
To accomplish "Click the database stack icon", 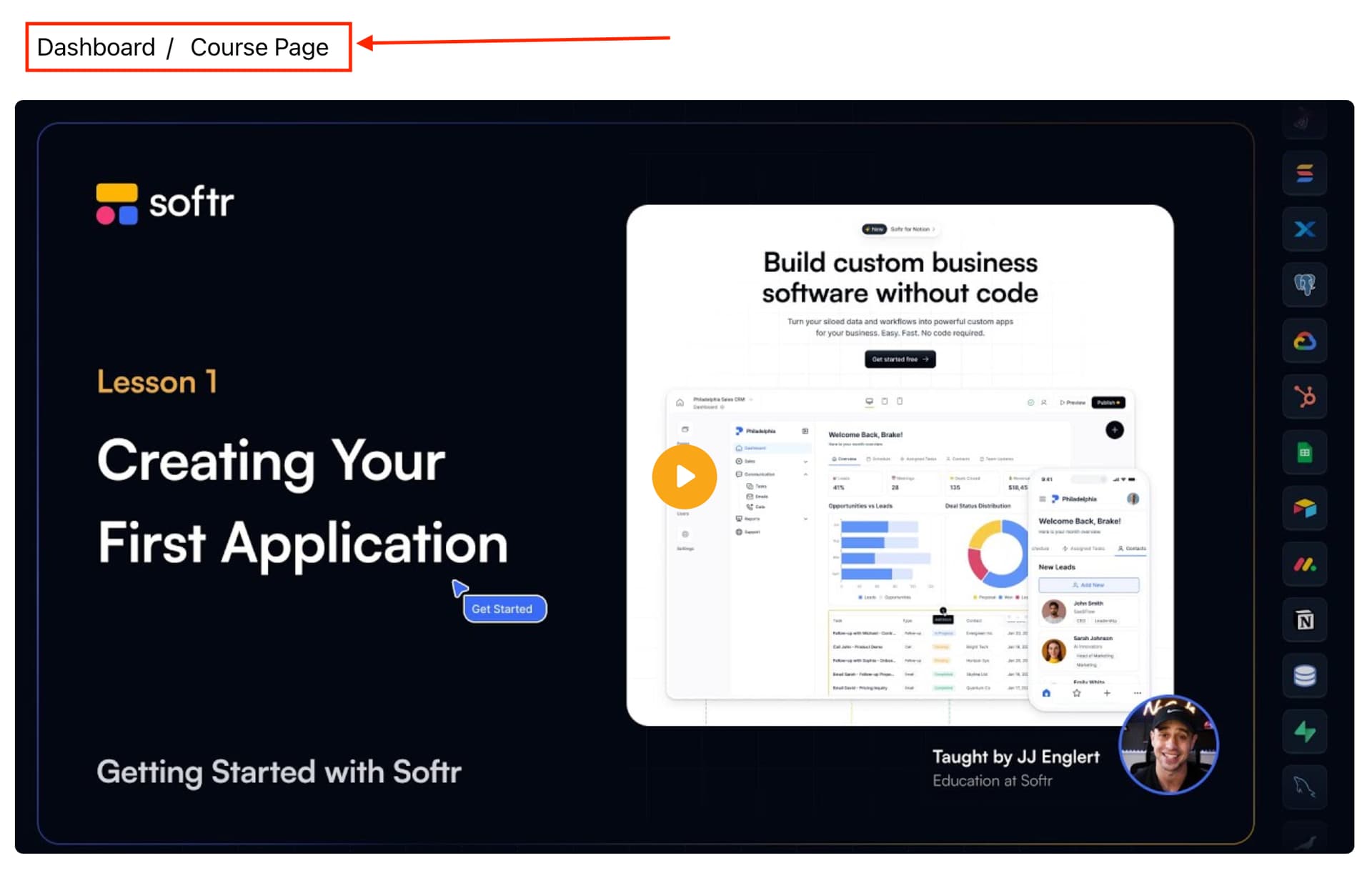I will click(x=1304, y=676).
